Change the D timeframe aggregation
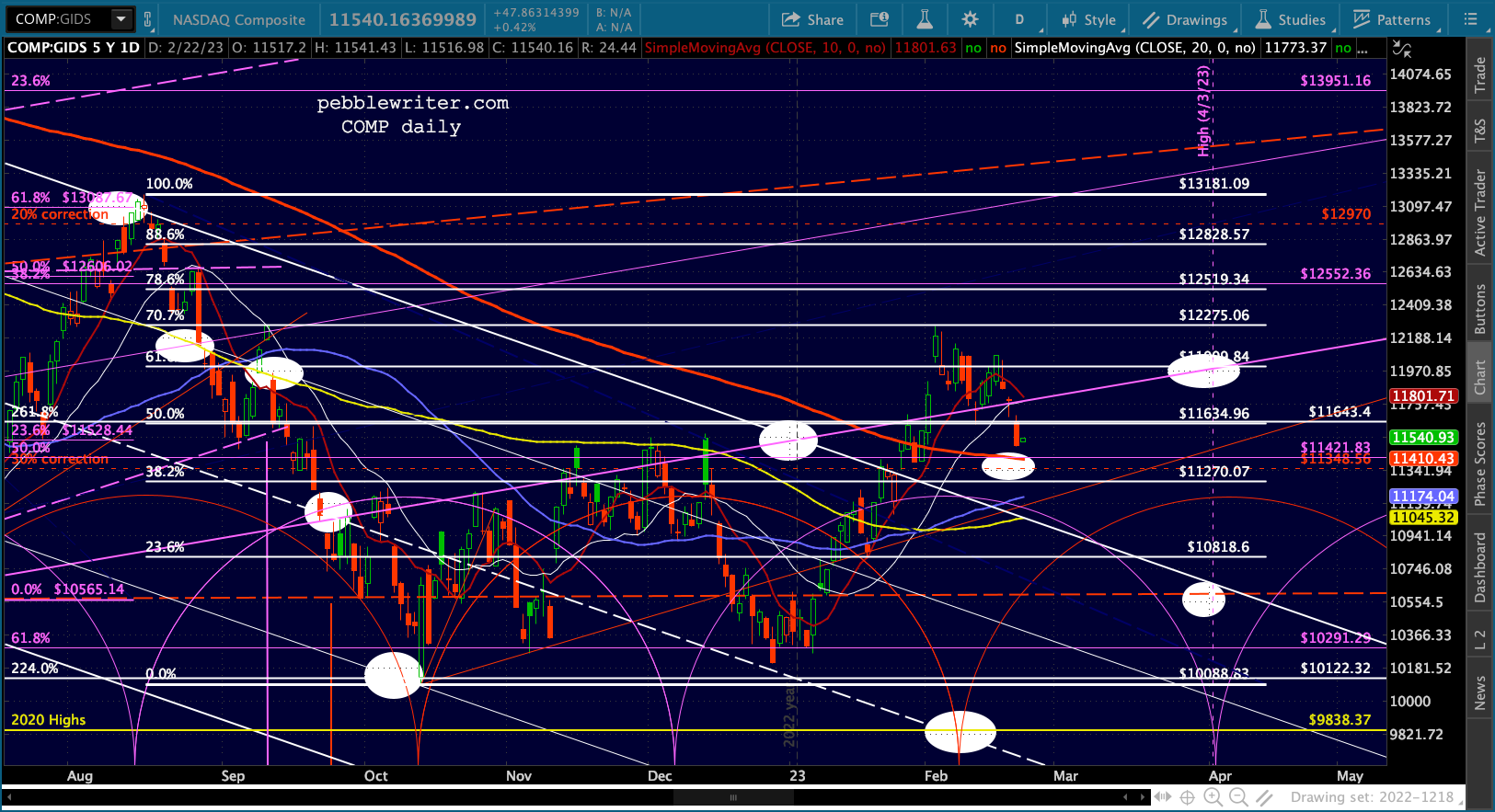 1019,19
